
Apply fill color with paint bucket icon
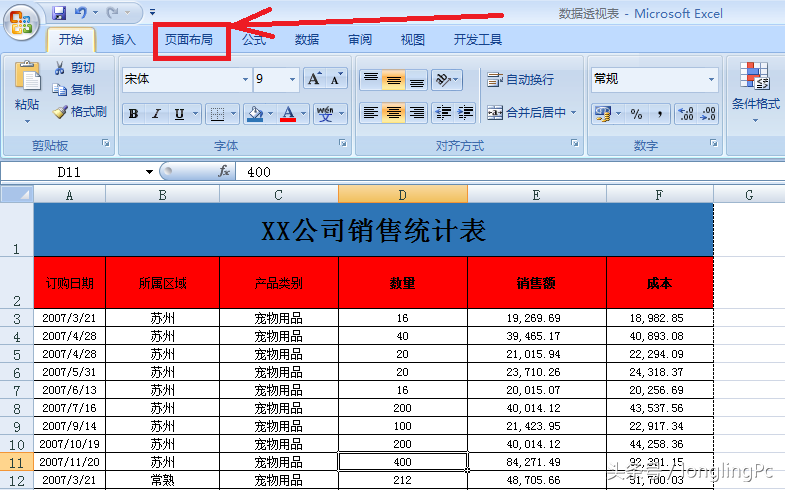[x=255, y=114]
